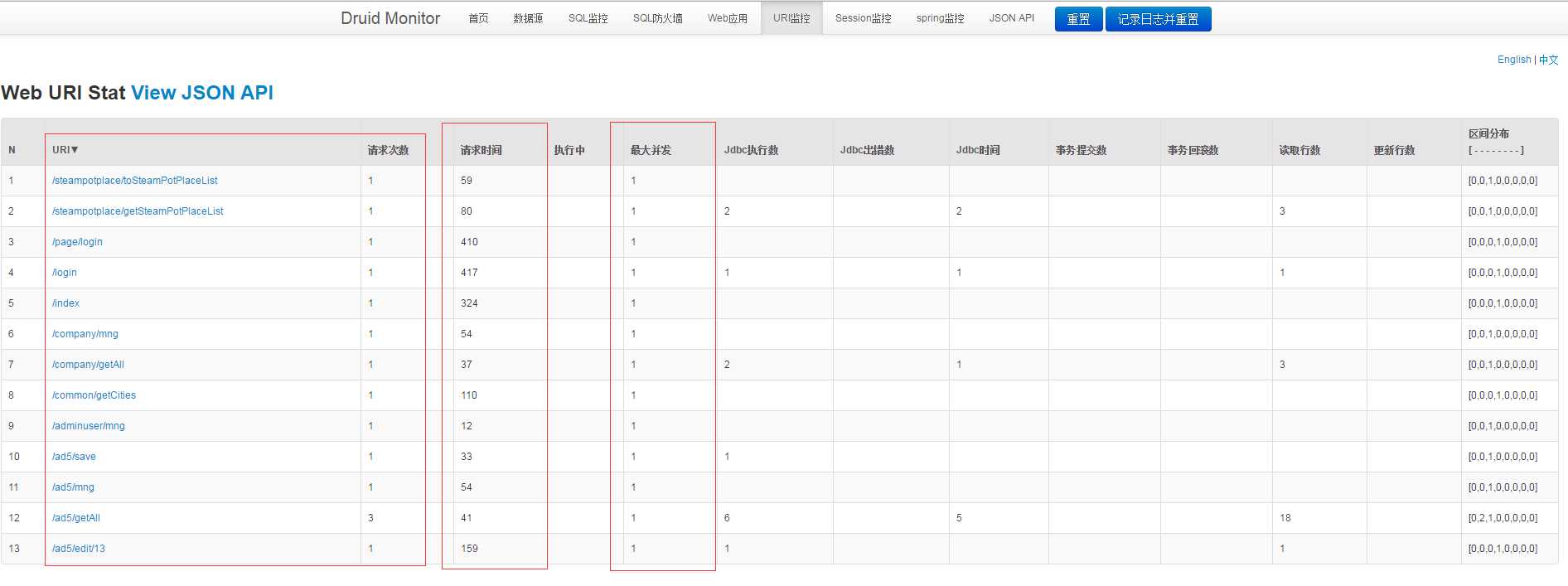Sort by the 执行中 column header
This screenshot has width=1568, height=586.
click(569, 150)
